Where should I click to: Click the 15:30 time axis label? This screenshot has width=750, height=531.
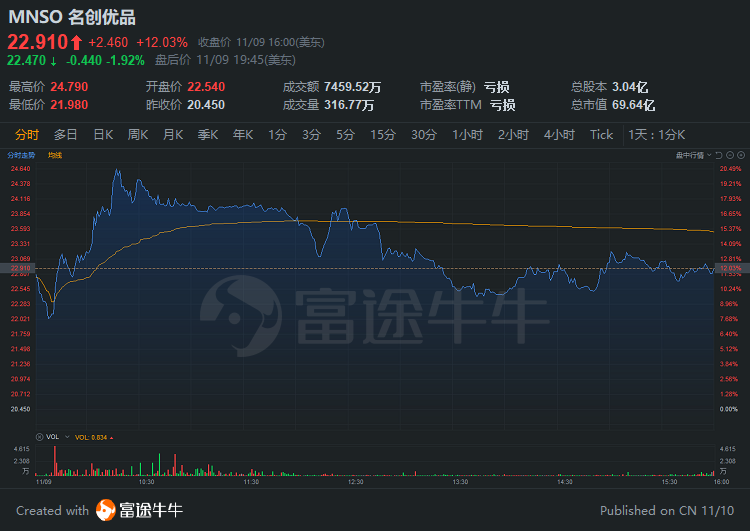point(669,481)
